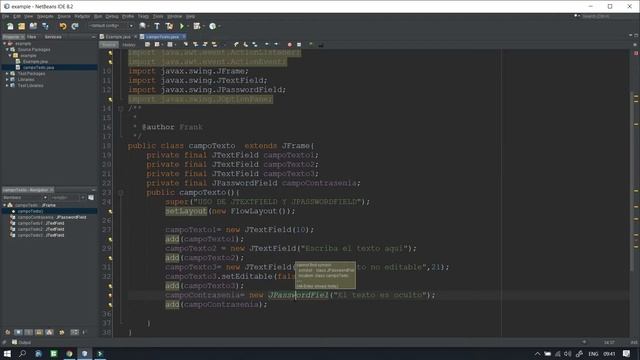Viewport: 640px width, 360px height.
Task: Click the Redo arrow icon
Action: pyautogui.click(x=75, y=26)
